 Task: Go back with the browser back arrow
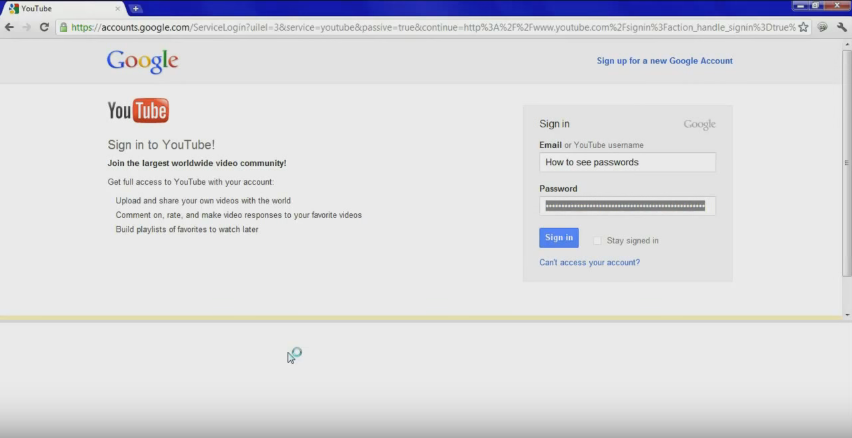[9, 27]
